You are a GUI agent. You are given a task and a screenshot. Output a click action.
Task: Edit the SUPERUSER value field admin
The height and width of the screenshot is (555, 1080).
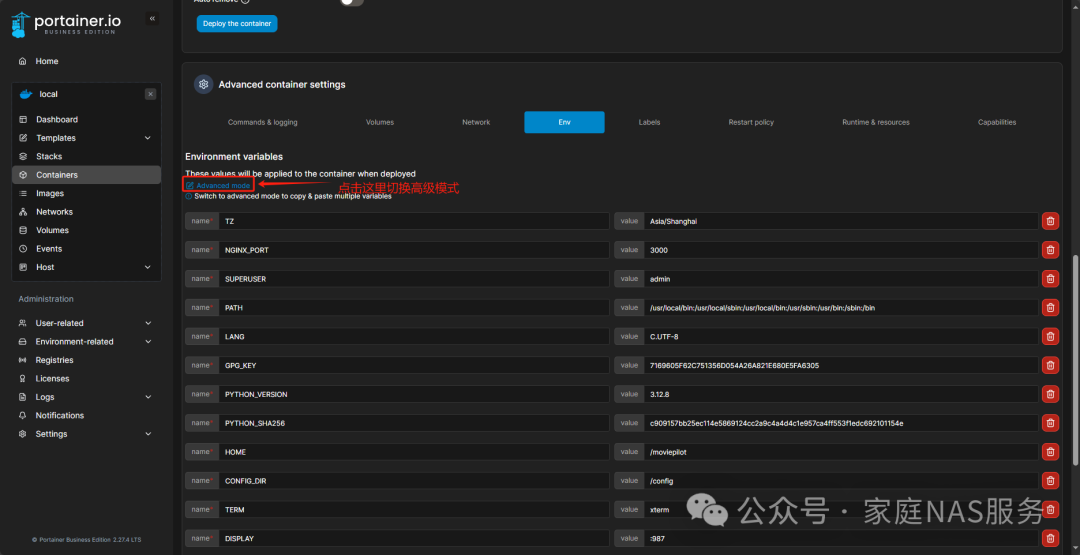[841, 279]
